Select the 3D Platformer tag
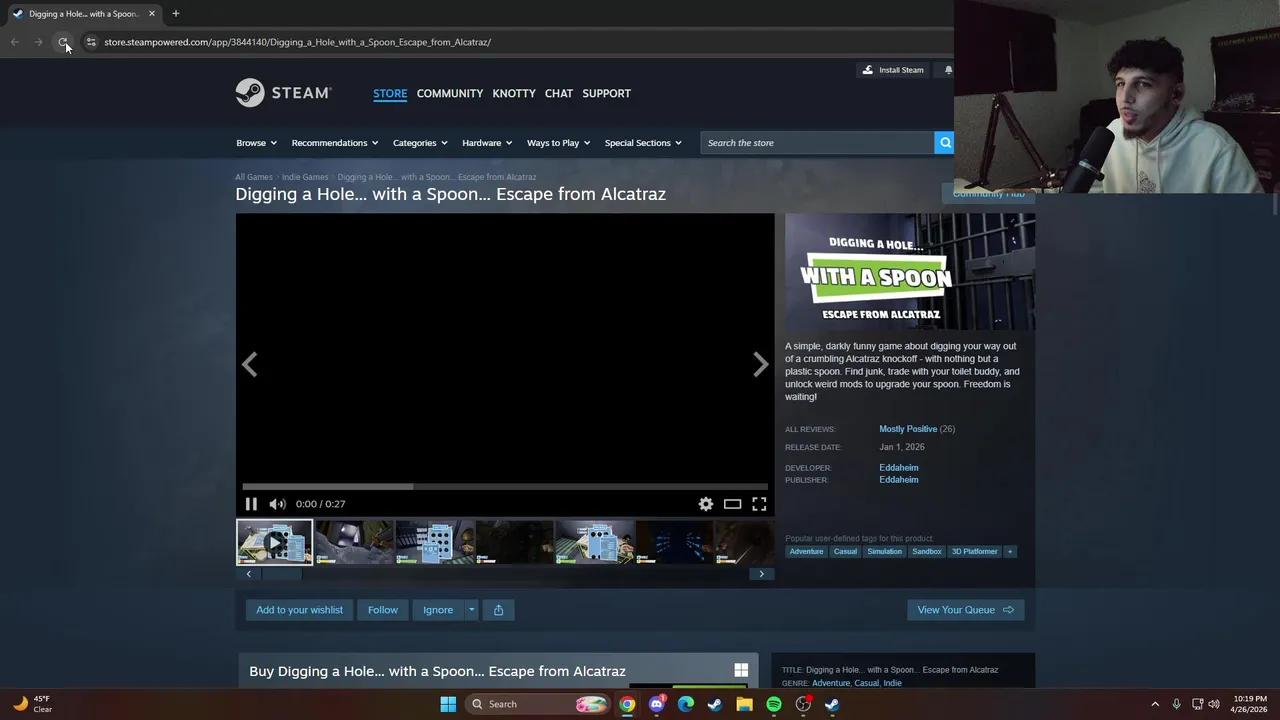Viewport: 1280px width, 720px height. coord(974,551)
